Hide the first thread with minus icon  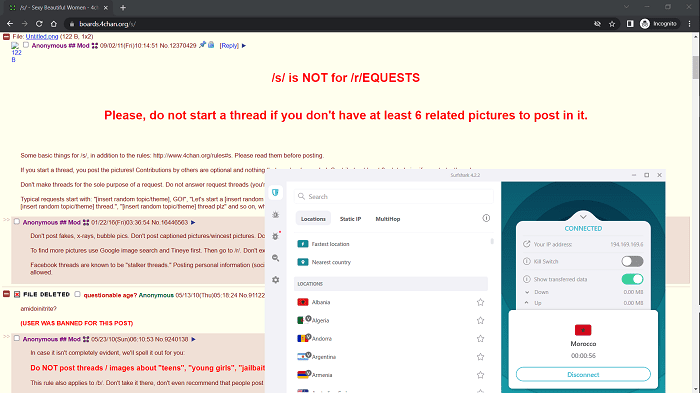pyautogui.click(x=6, y=37)
